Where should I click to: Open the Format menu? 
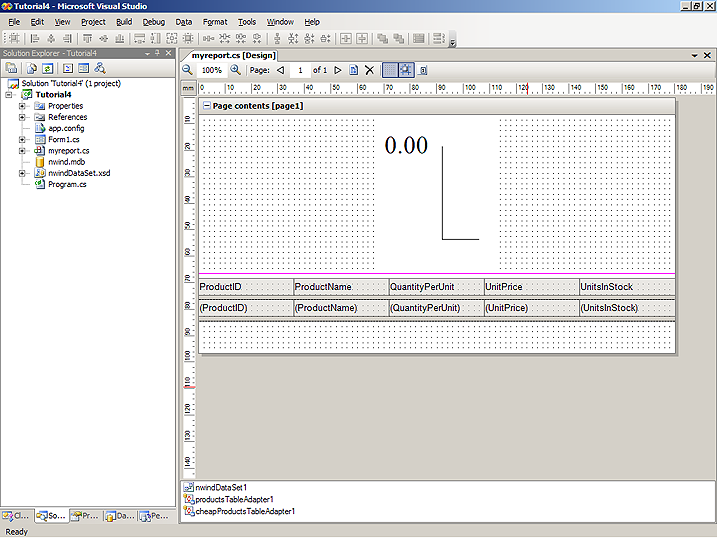coord(214,21)
